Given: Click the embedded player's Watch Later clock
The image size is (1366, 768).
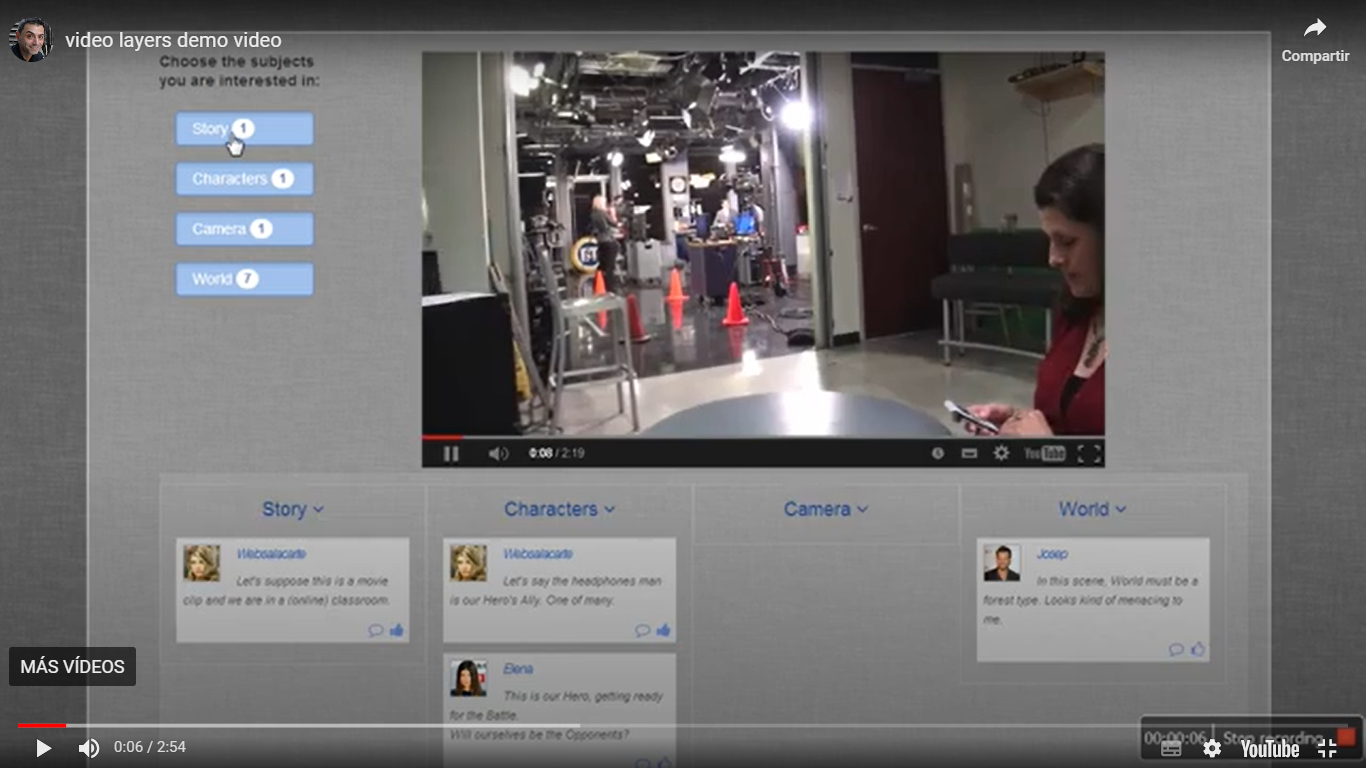Looking at the screenshot, I should (937, 454).
